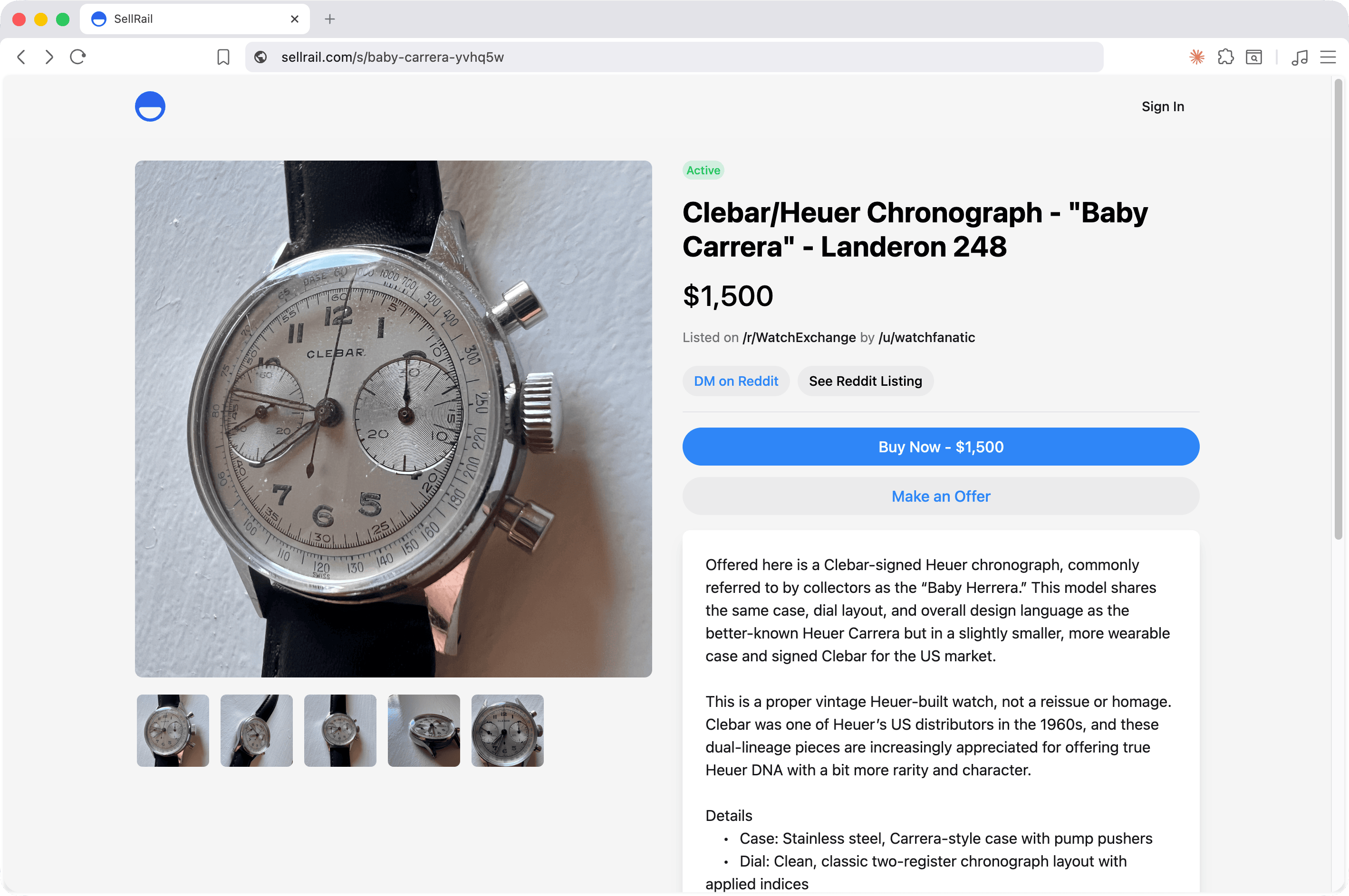Screen dimensions: 1349x896
Task: Select the SellRail tab
Action: pos(194,19)
